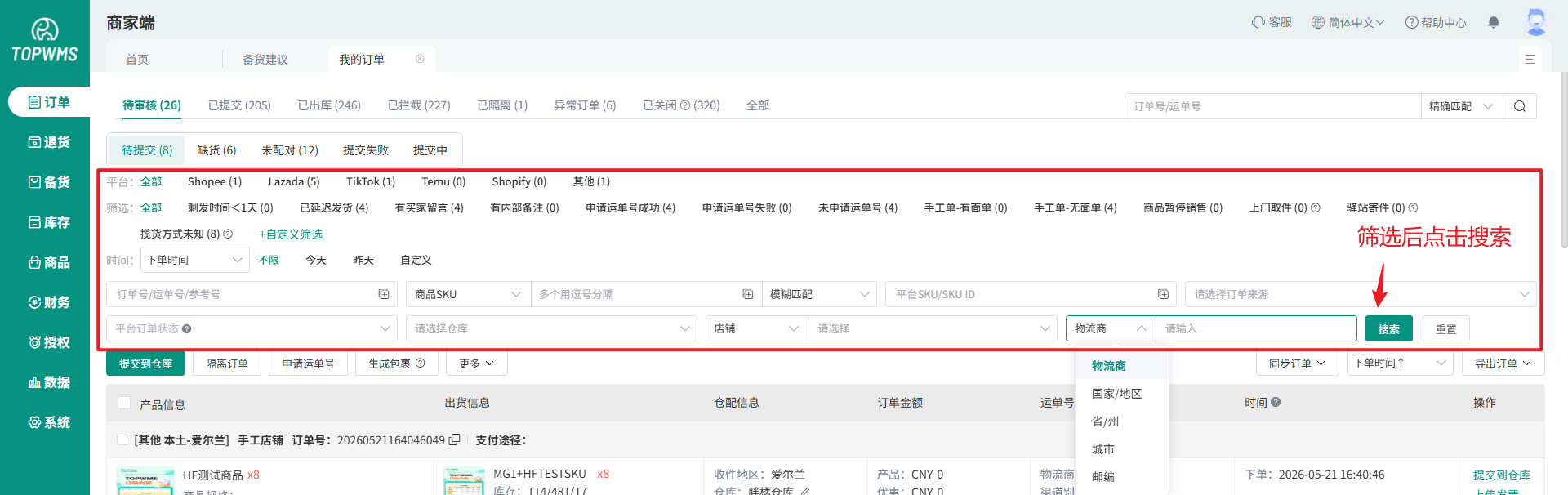Switch to 缺货 (6) sub-tab
This screenshot has height=495, width=1568.
(x=216, y=150)
